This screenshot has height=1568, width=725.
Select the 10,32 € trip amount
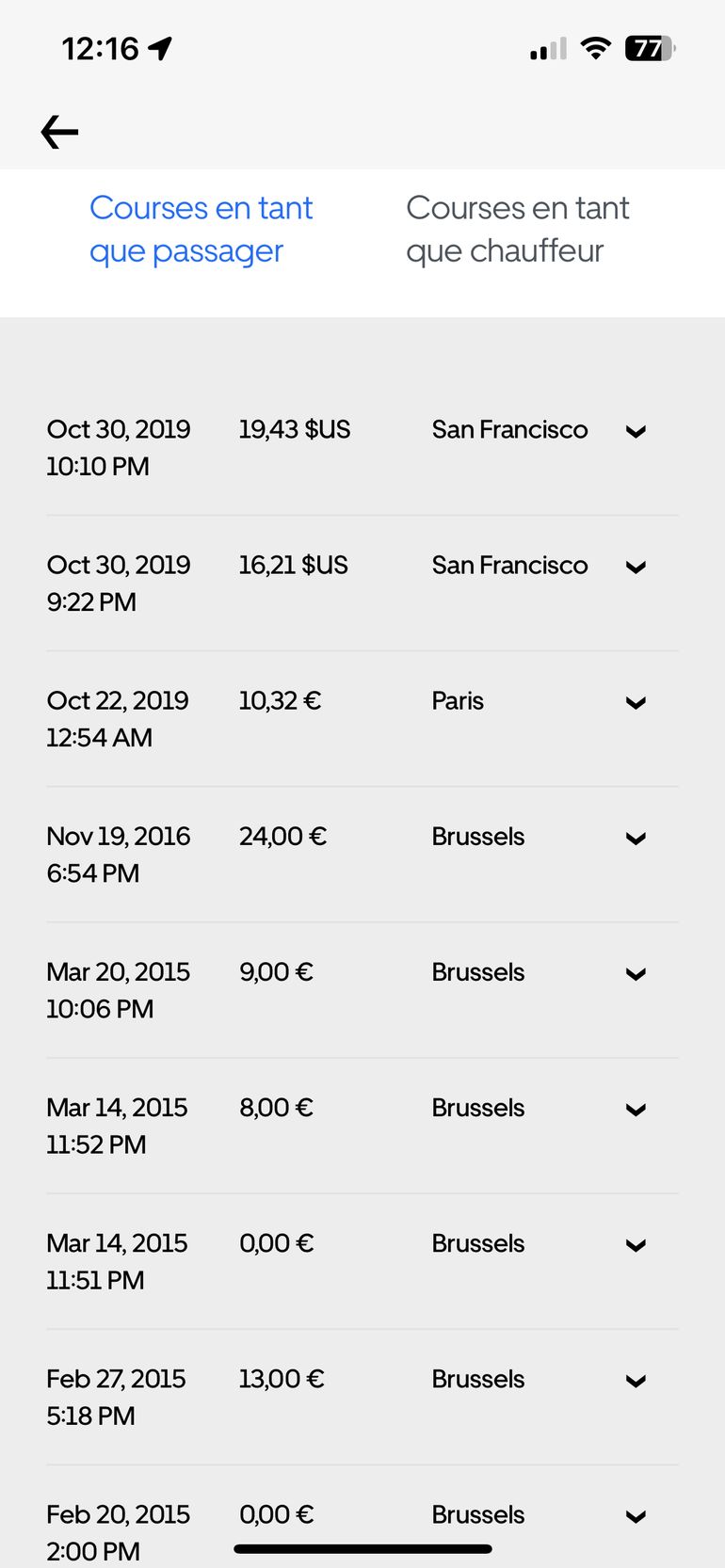click(280, 701)
